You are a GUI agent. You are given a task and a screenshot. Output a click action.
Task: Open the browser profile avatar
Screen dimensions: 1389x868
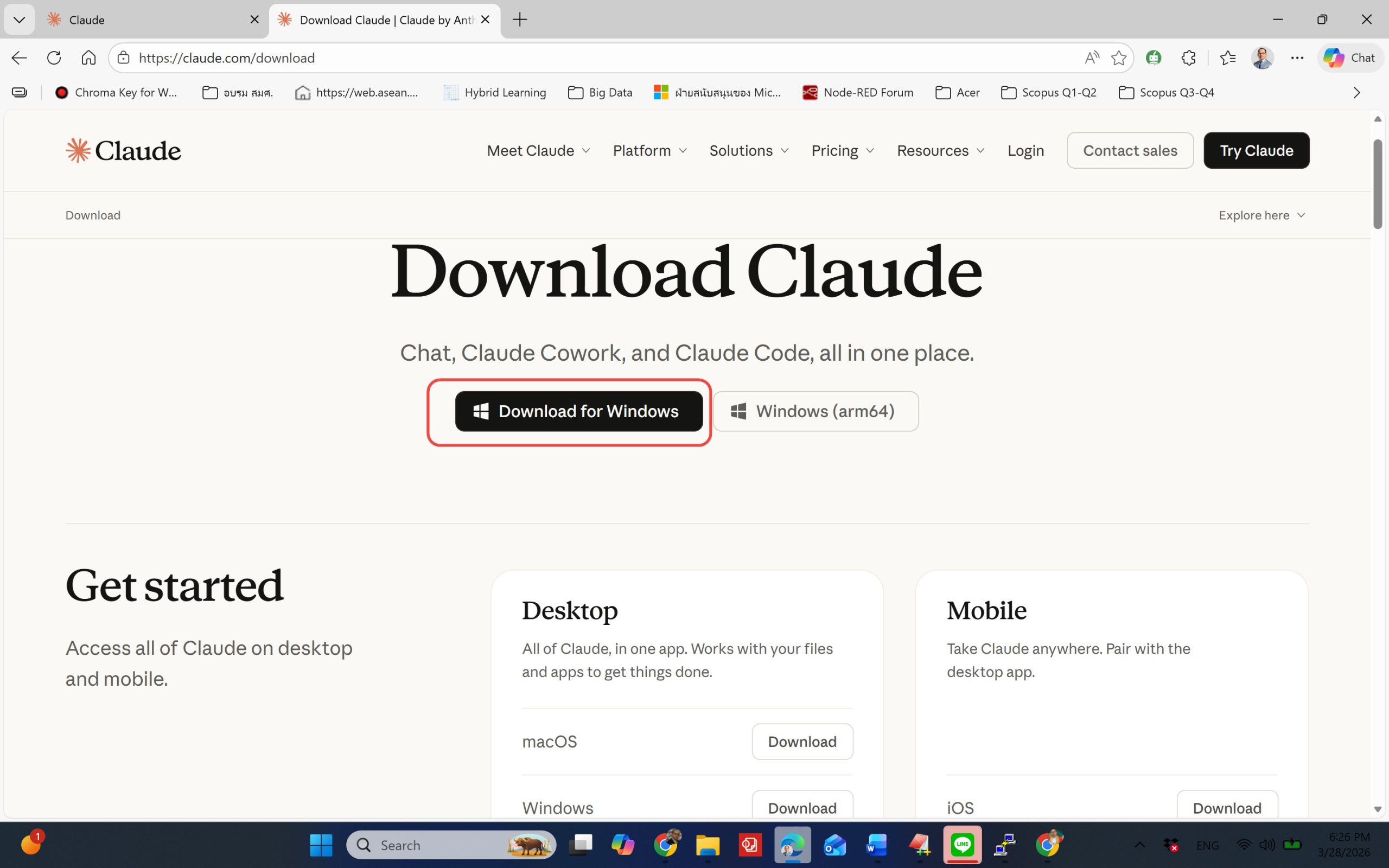click(1261, 58)
